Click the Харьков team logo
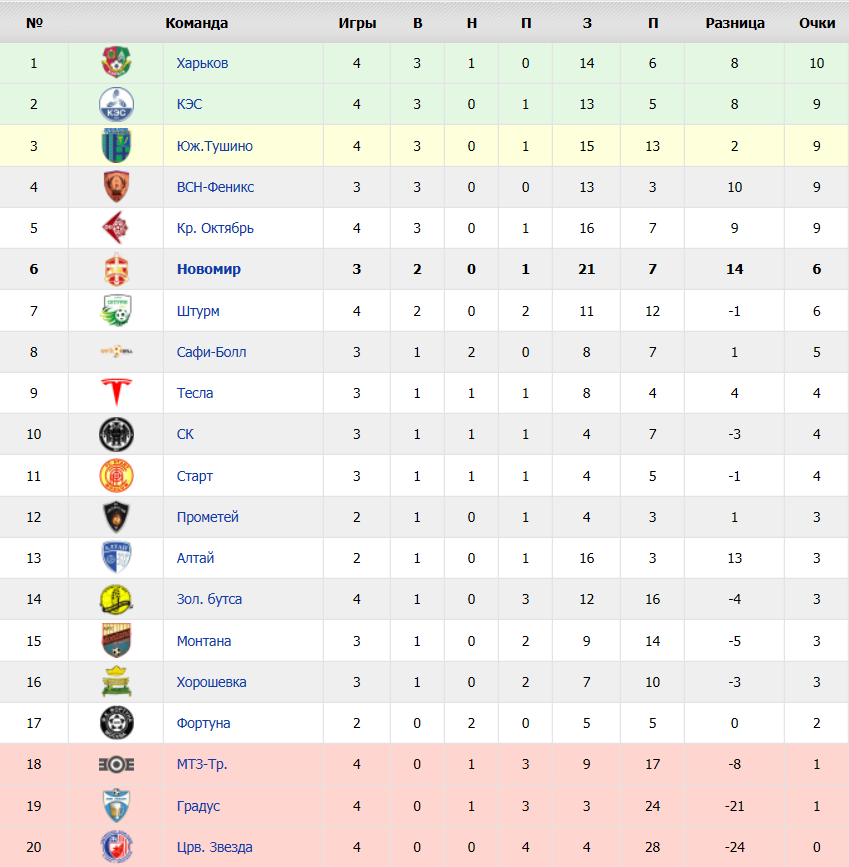Viewport: 849px width, 867px height. [x=116, y=62]
